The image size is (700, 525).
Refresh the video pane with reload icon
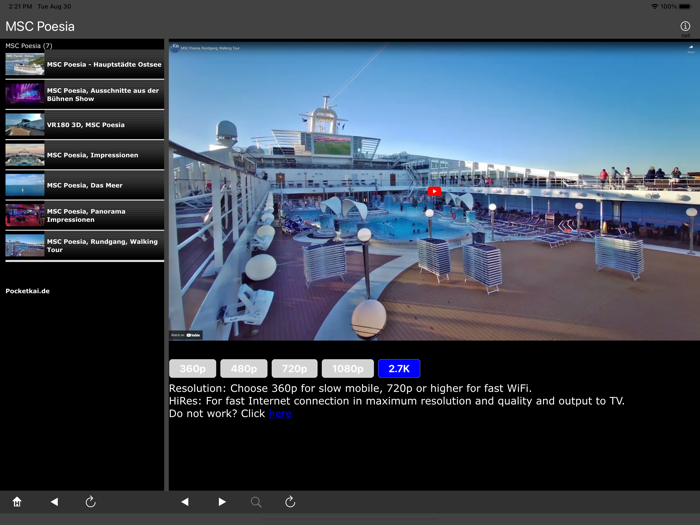[x=290, y=502]
